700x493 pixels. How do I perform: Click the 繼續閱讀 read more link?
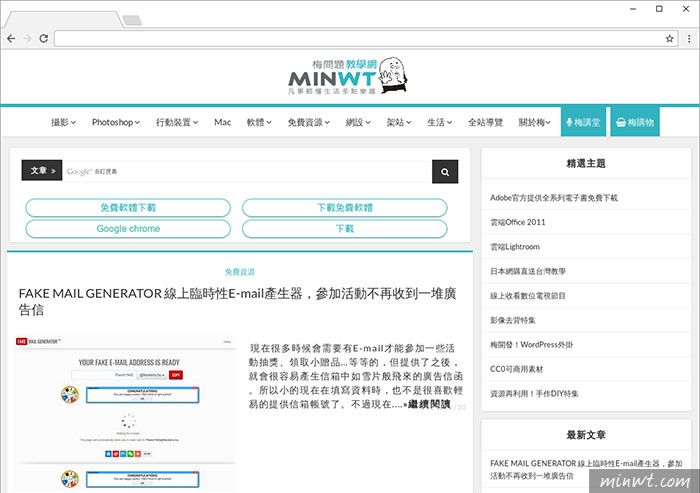point(429,404)
